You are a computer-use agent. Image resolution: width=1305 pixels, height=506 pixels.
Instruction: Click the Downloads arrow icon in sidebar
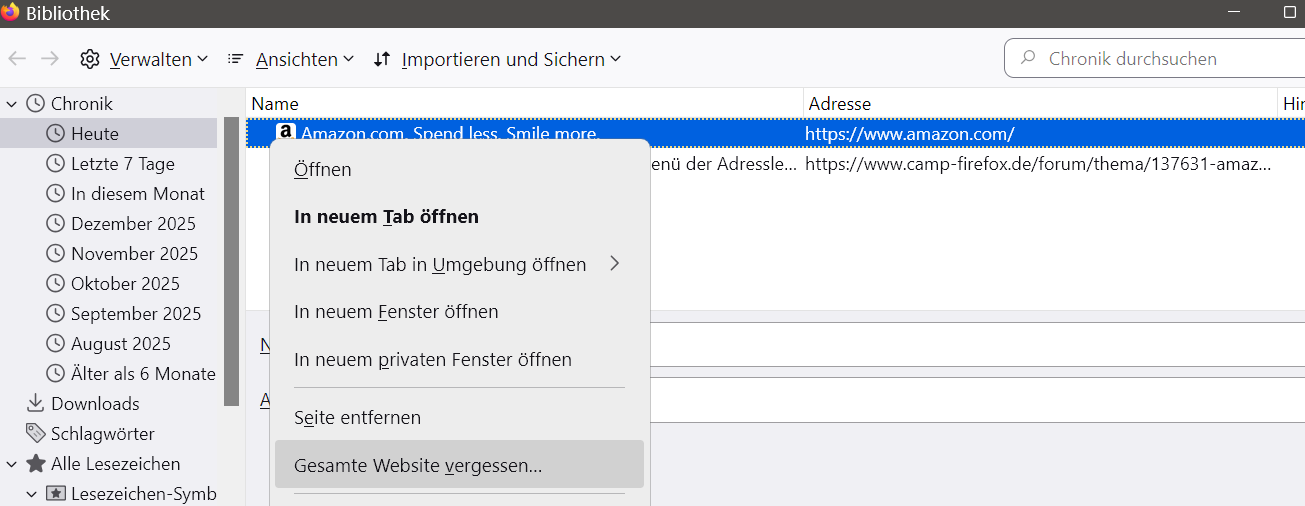36,403
